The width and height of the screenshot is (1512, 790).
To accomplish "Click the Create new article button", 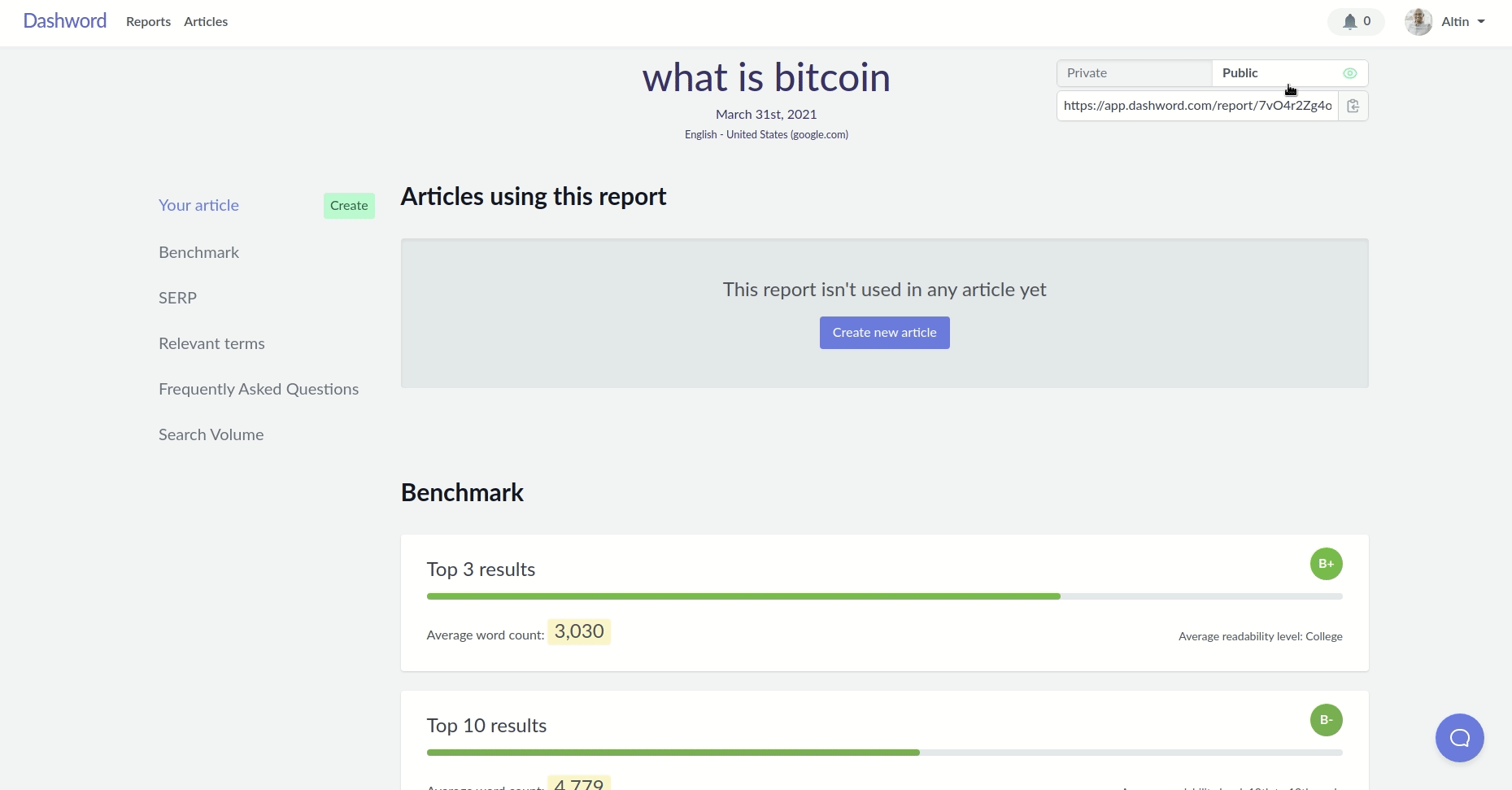I will point(884,333).
